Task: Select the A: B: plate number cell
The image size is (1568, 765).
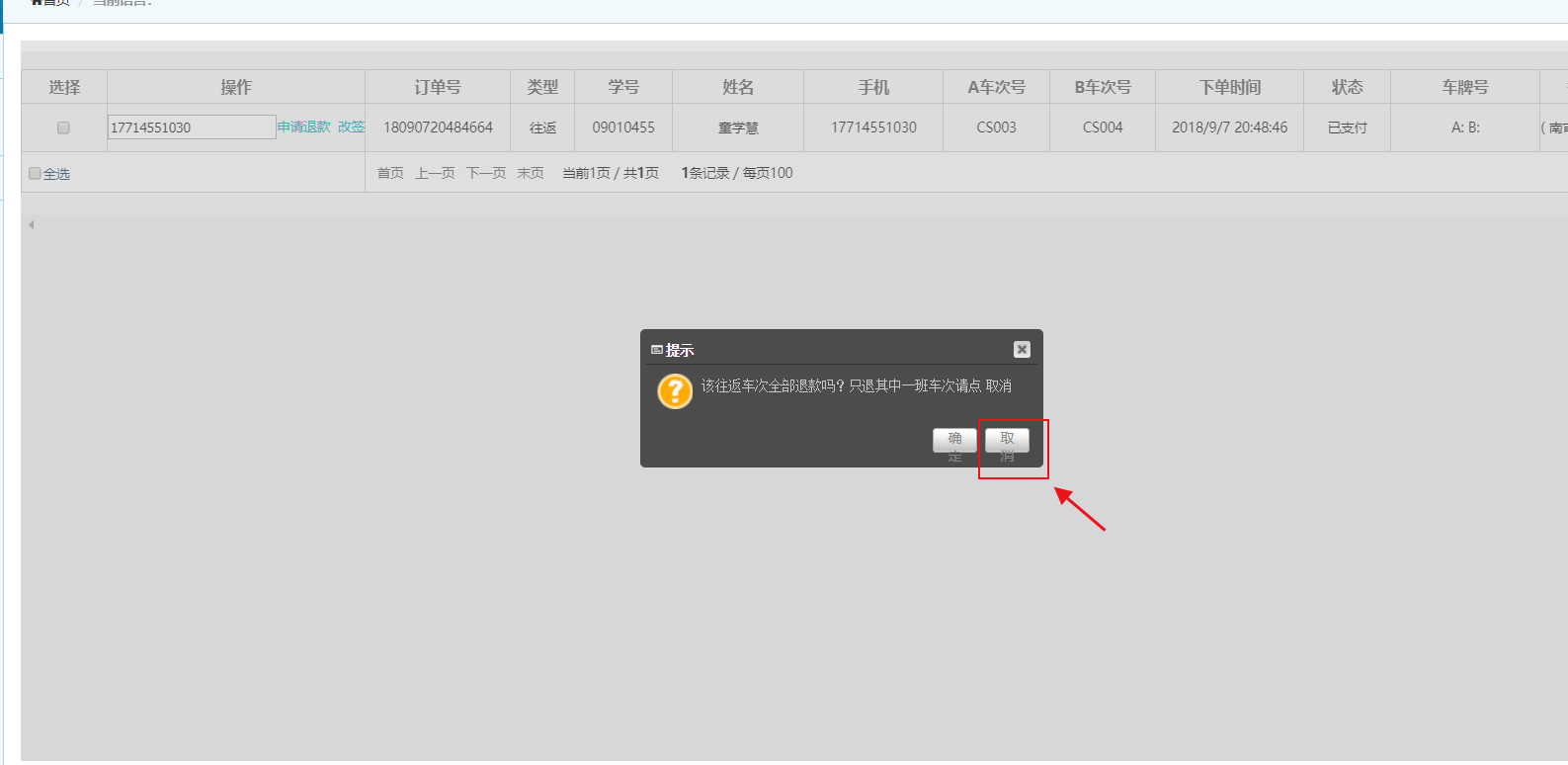Action: coord(1465,127)
